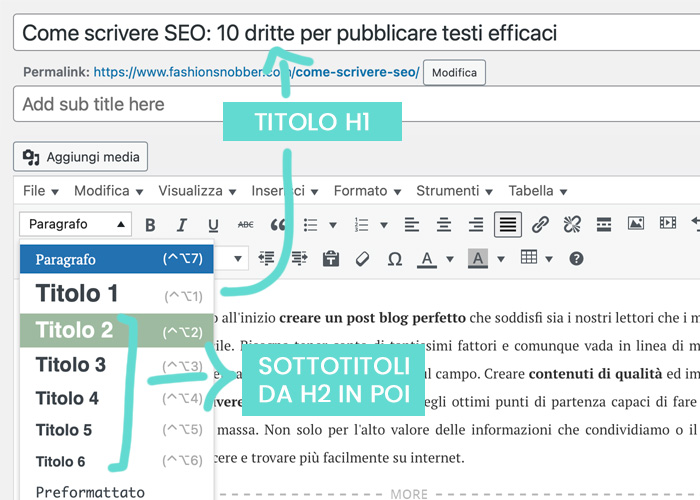The image size is (700, 500).
Task: Paste as text with the clipboard icon
Action: click(331, 258)
